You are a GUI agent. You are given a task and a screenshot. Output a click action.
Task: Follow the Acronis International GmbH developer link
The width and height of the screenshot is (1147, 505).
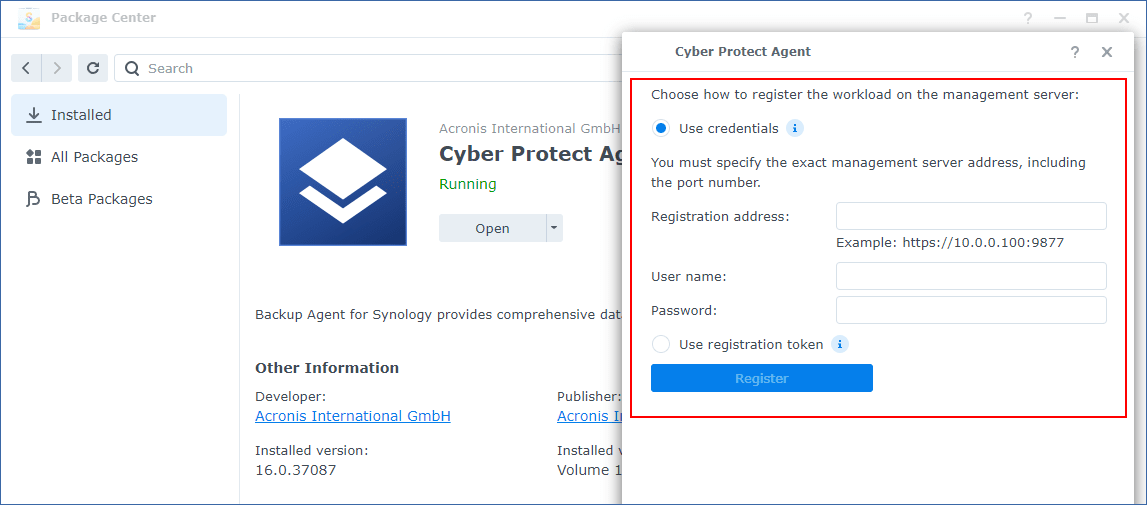(353, 416)
